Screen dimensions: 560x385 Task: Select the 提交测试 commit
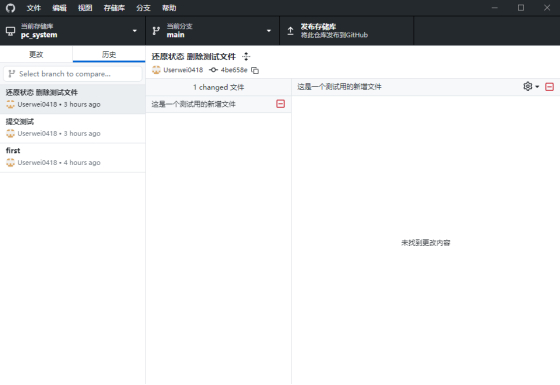[72, 128]
